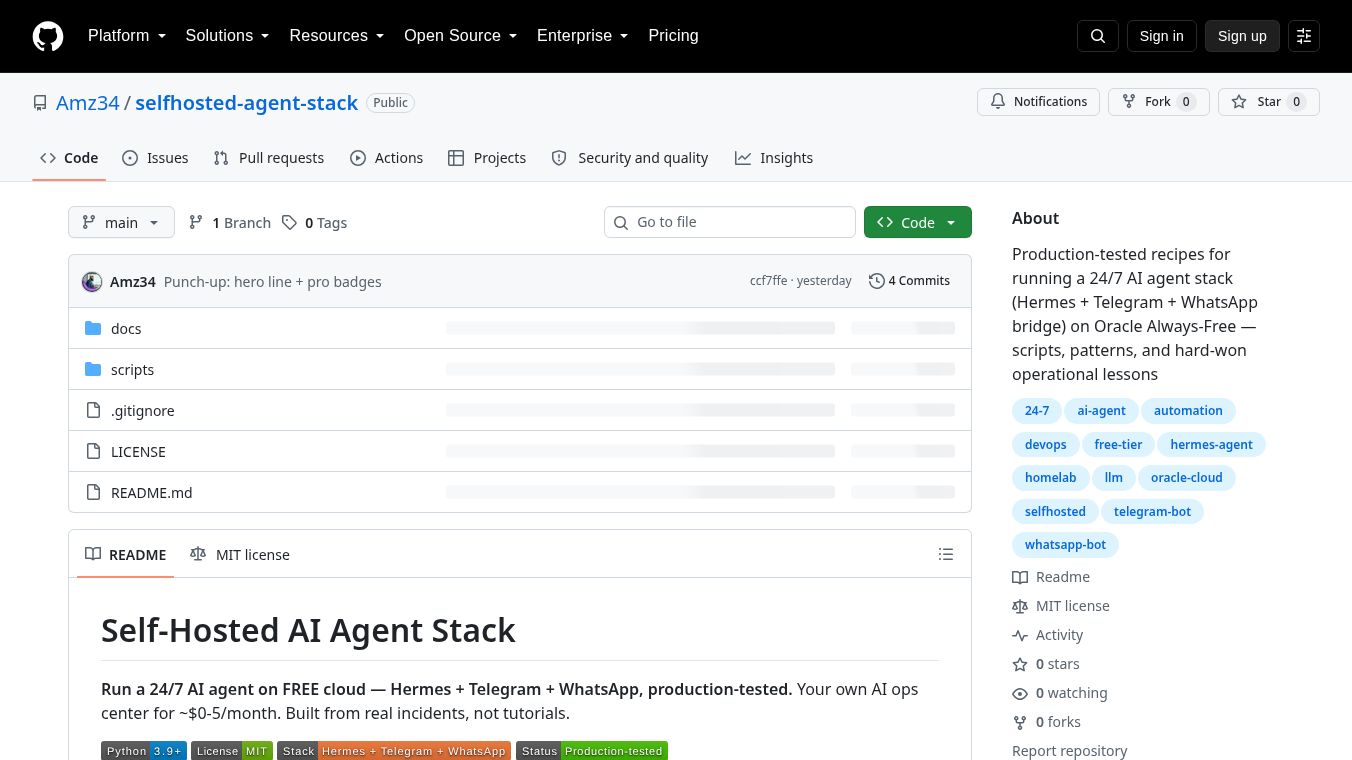Click the README.md file icon

(93, 492)
